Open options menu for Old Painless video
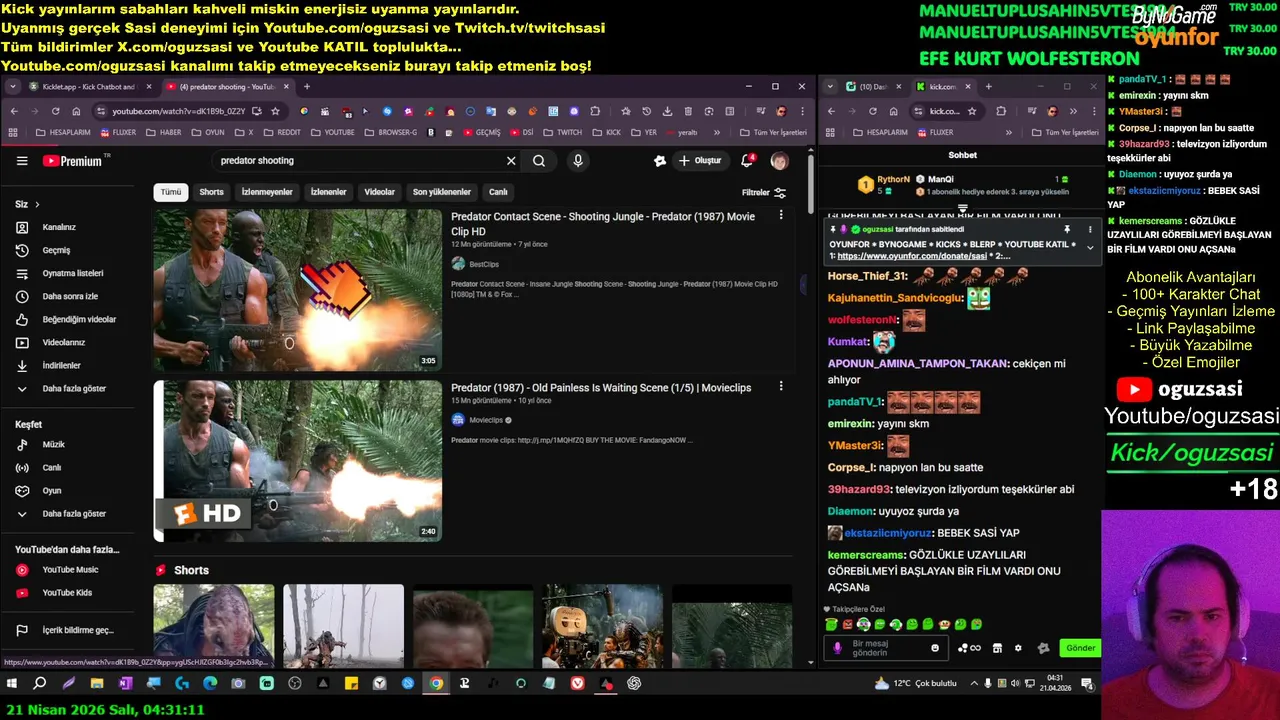 point(781,386)
